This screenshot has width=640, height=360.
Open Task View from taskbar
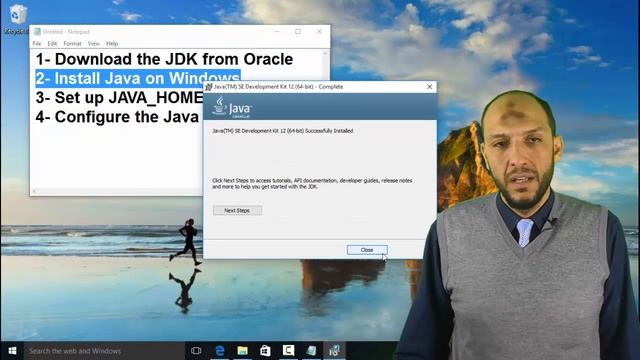196,351
